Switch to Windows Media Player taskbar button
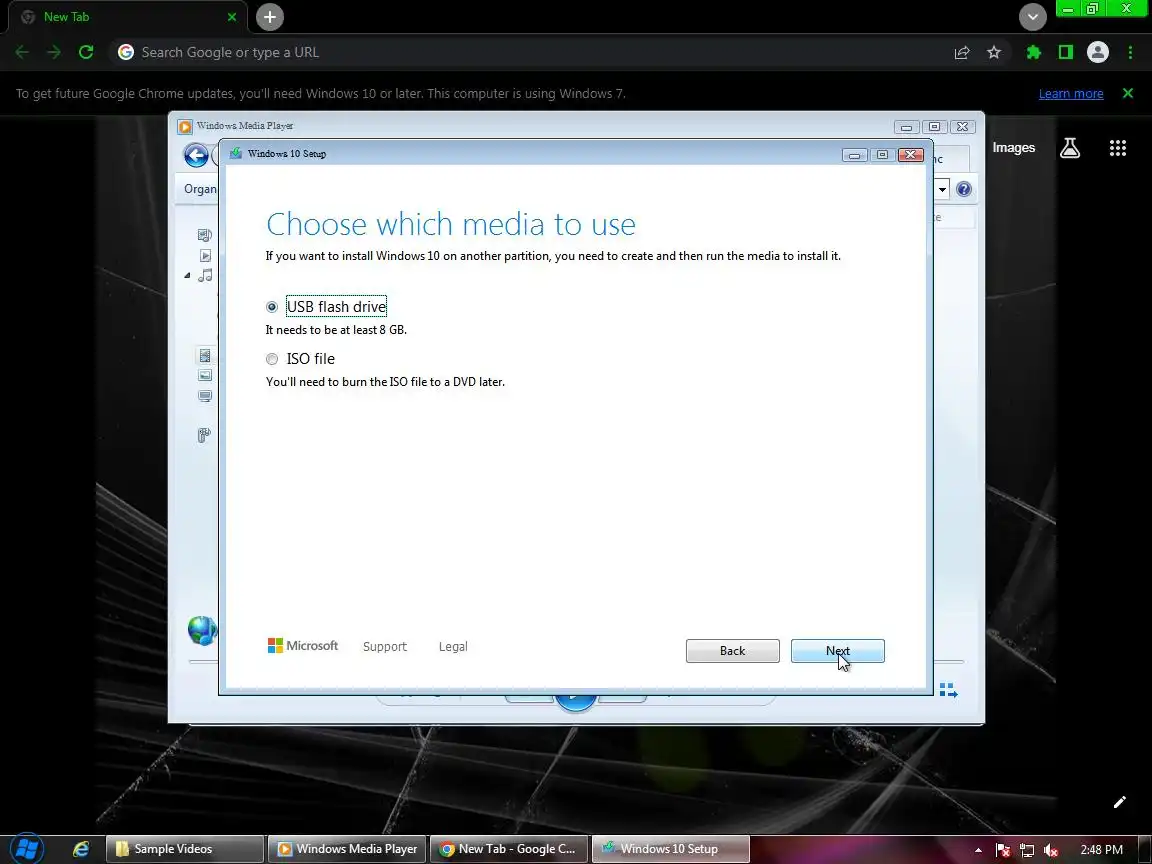 [x=347, y=849]
